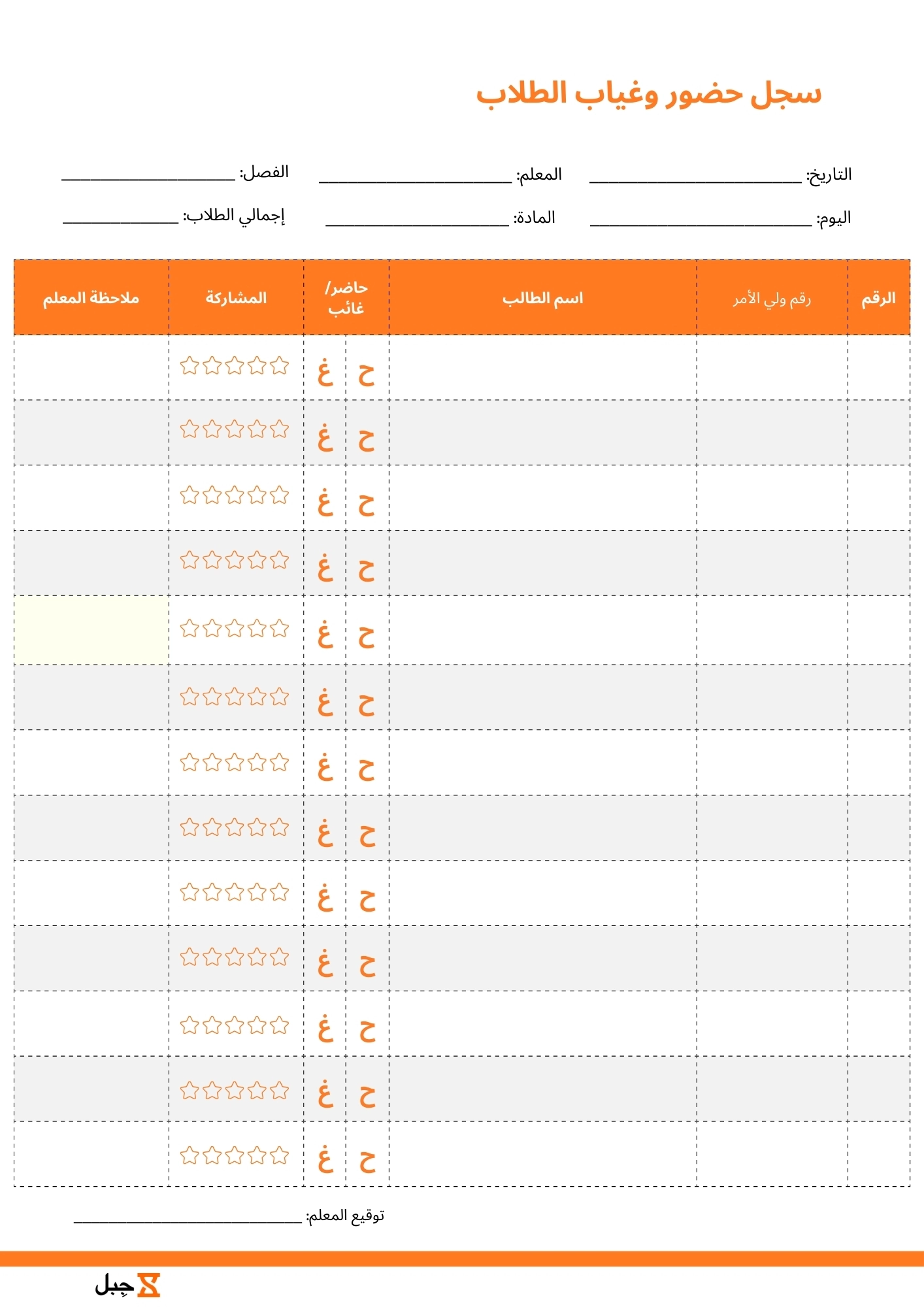The width and height of the screenshot is (924, 1307).
Task: Select the middle star in the third row
Action: click(235, 495)
